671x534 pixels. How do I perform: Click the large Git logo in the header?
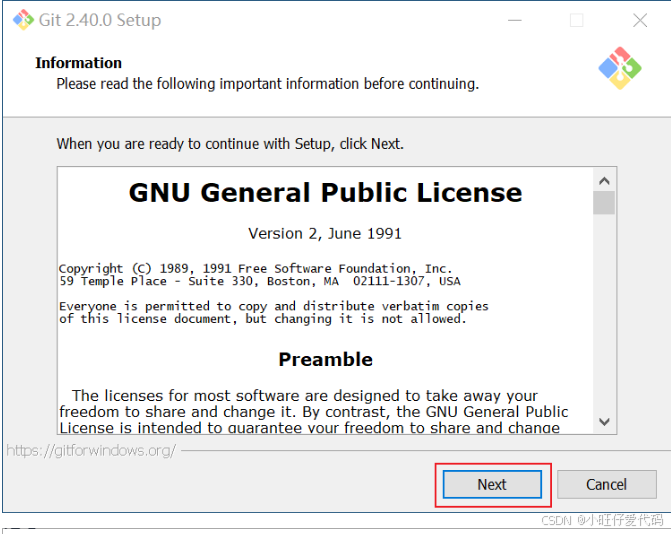click(620, 68)
